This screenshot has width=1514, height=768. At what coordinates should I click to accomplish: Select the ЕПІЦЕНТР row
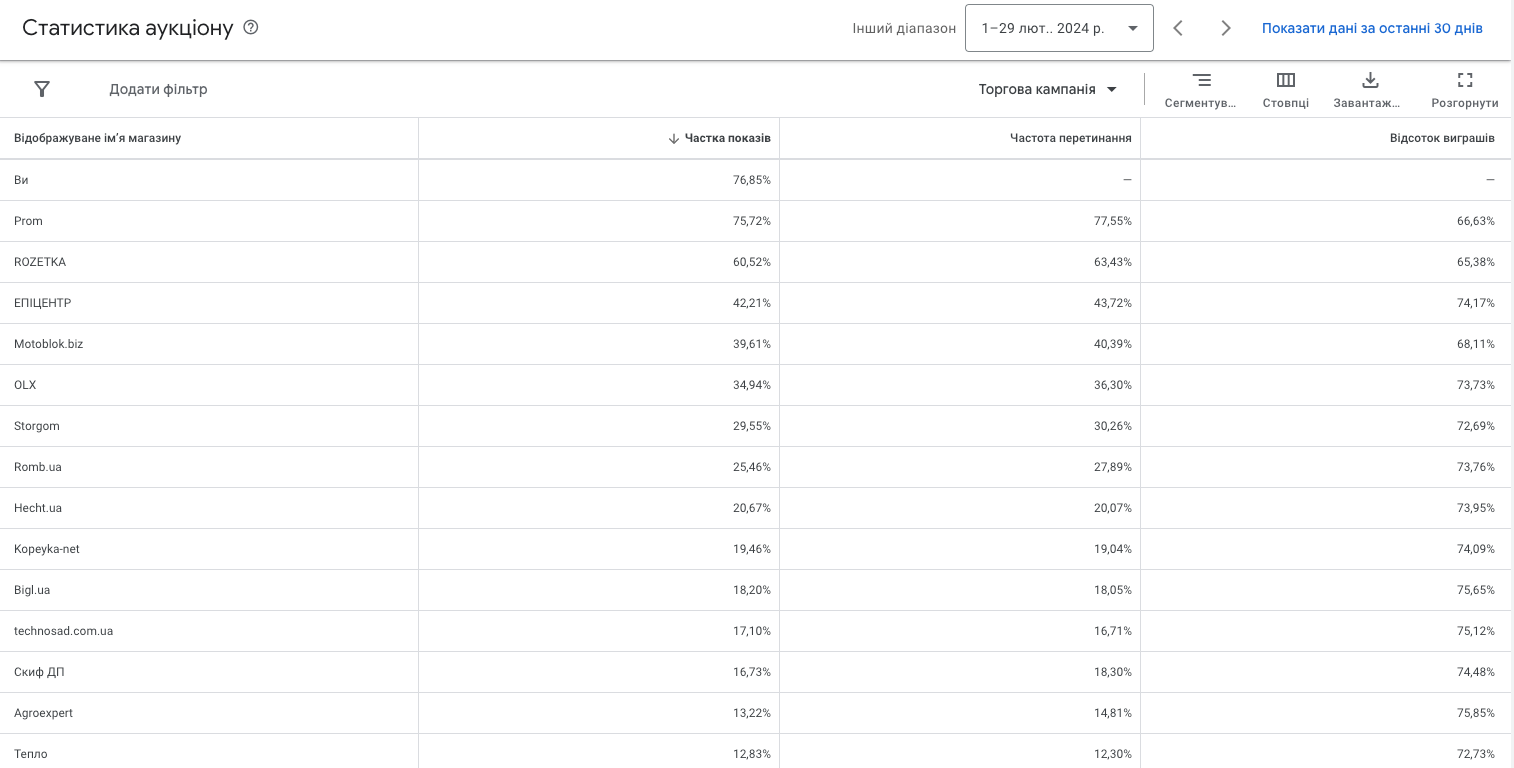(x=756, y=303)
